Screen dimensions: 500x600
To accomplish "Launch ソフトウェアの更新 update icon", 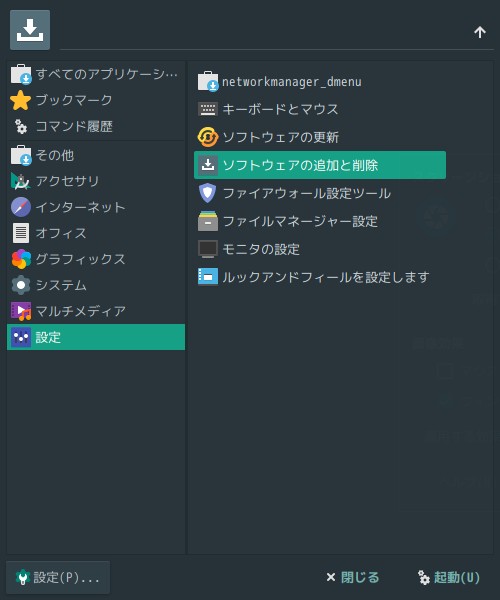I will pyautogui.click(x=320, y=137).
